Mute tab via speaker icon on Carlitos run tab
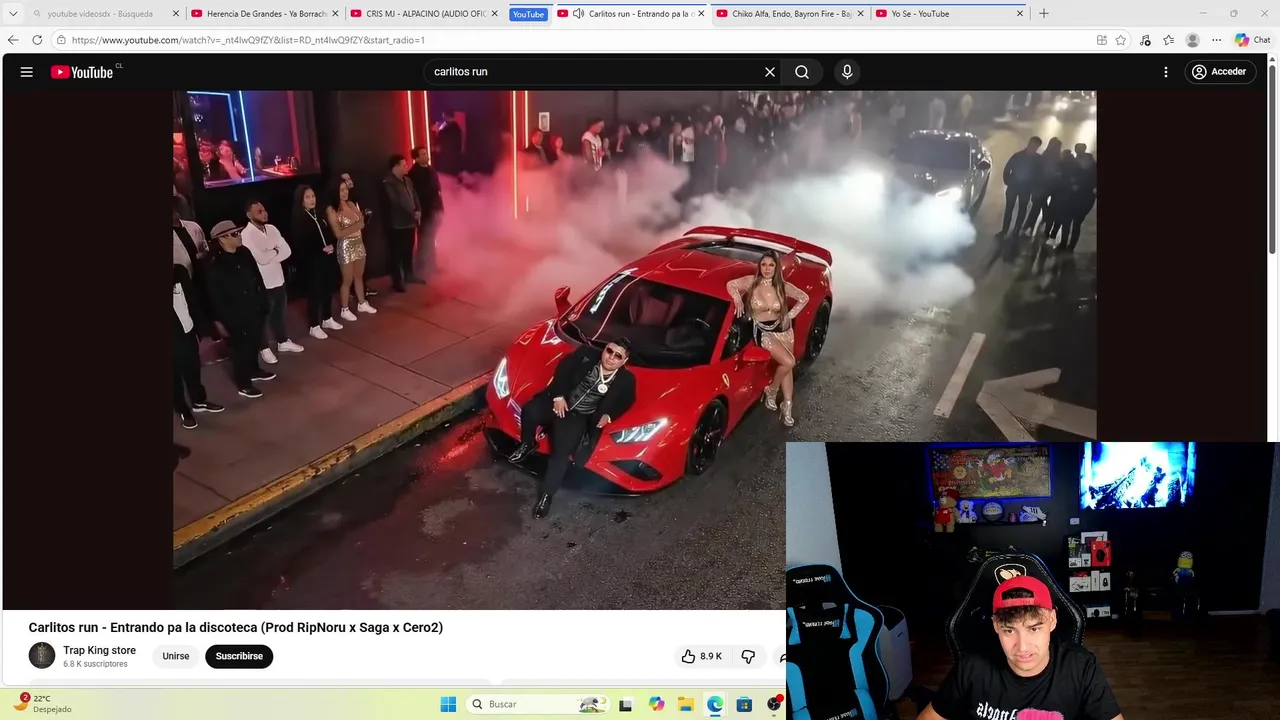1280x720 pixels. pos(578,14)
